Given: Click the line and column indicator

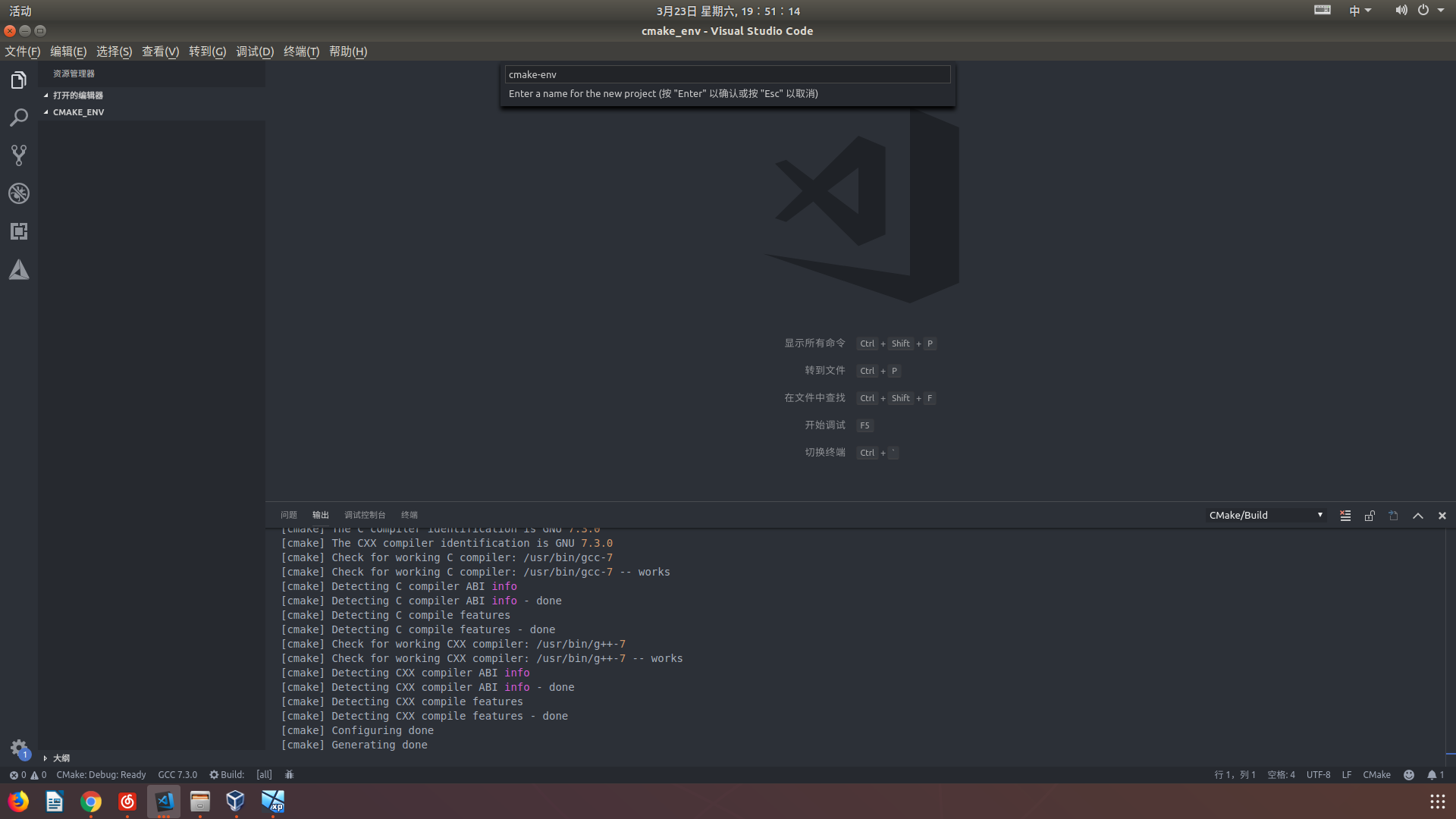Looking at the screenshot, I should (1235, 774).
